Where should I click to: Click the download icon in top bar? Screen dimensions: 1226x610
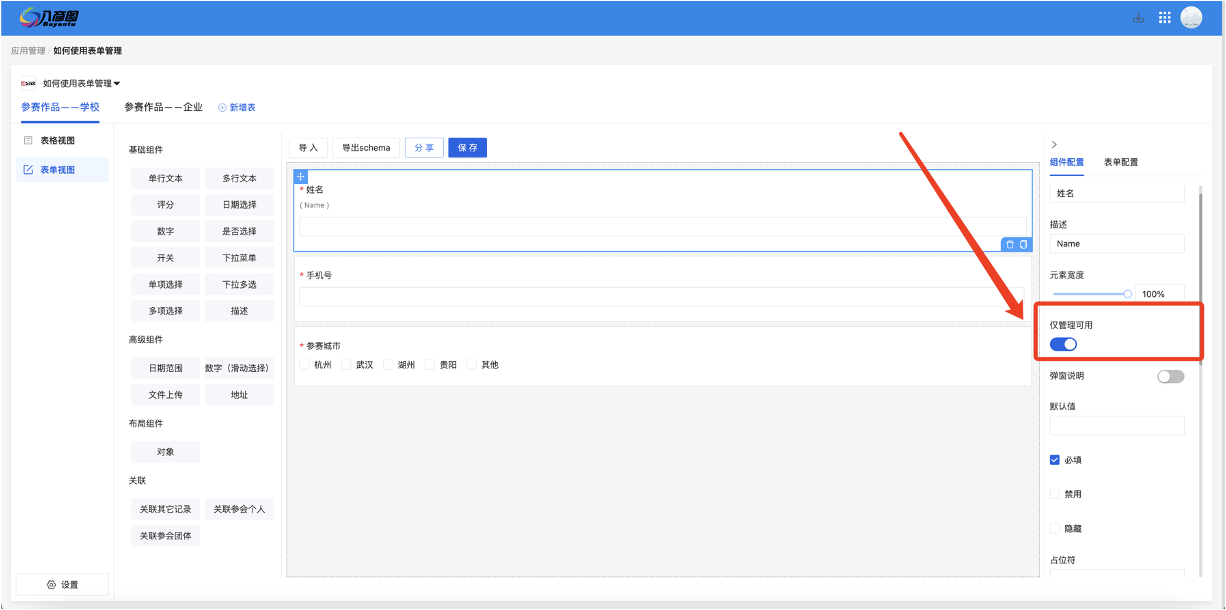pos(1138,17)
